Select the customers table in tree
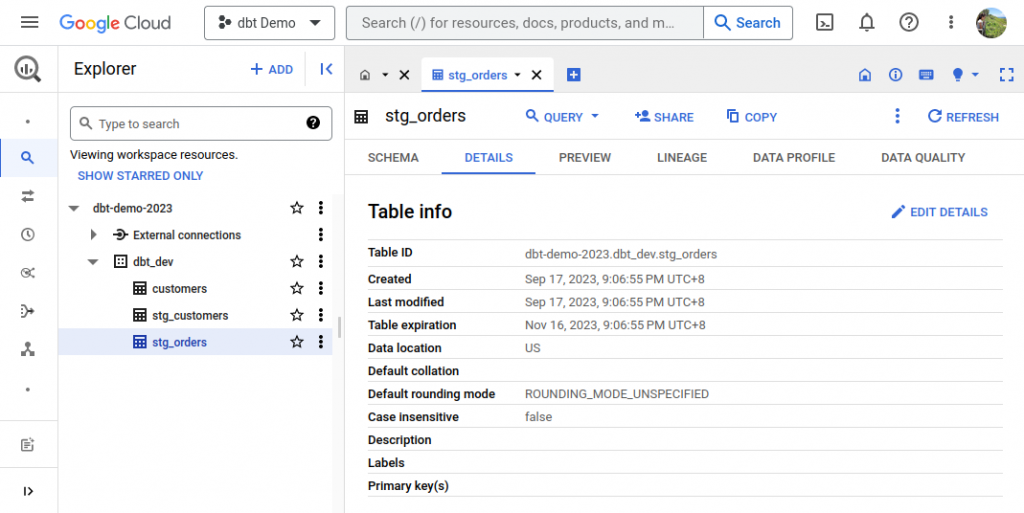This screenshot has height=513, width=1024. (x=180, y=288)
